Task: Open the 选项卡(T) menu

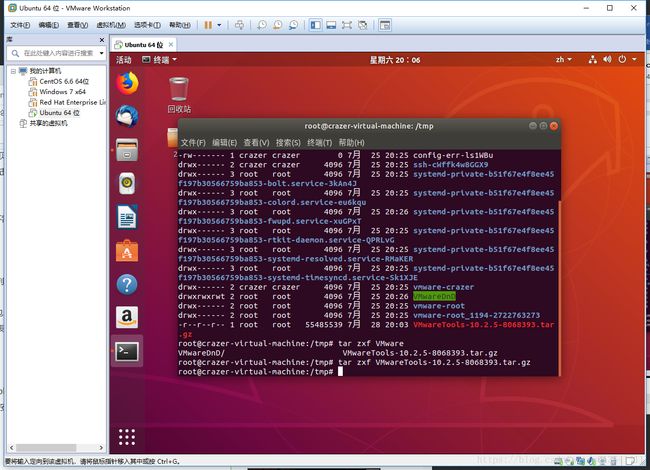Action: pos(147,25)
